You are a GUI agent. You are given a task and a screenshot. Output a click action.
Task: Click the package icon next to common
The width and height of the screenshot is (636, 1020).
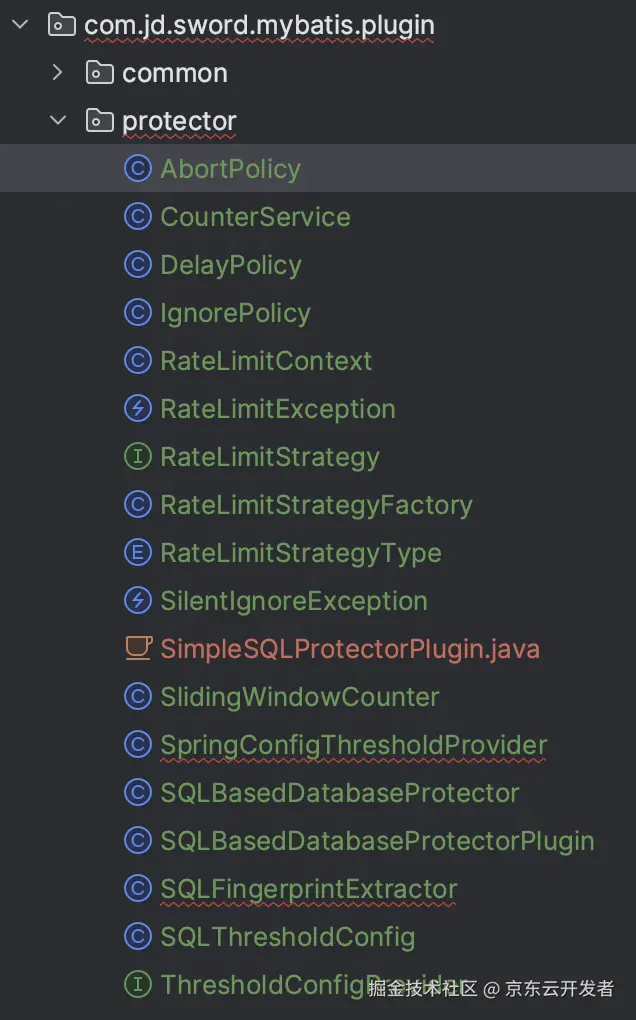tap(99, 73)
